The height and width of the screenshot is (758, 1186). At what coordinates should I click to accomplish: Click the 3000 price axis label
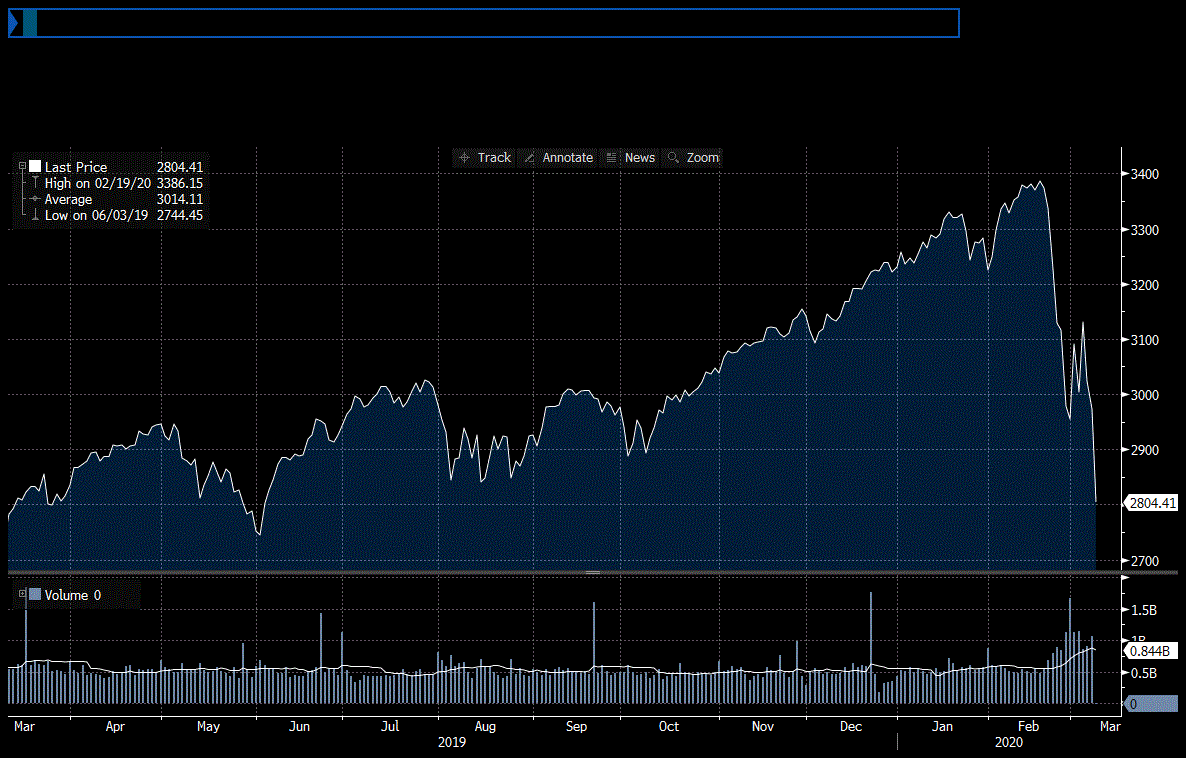tap(1144, 395)
